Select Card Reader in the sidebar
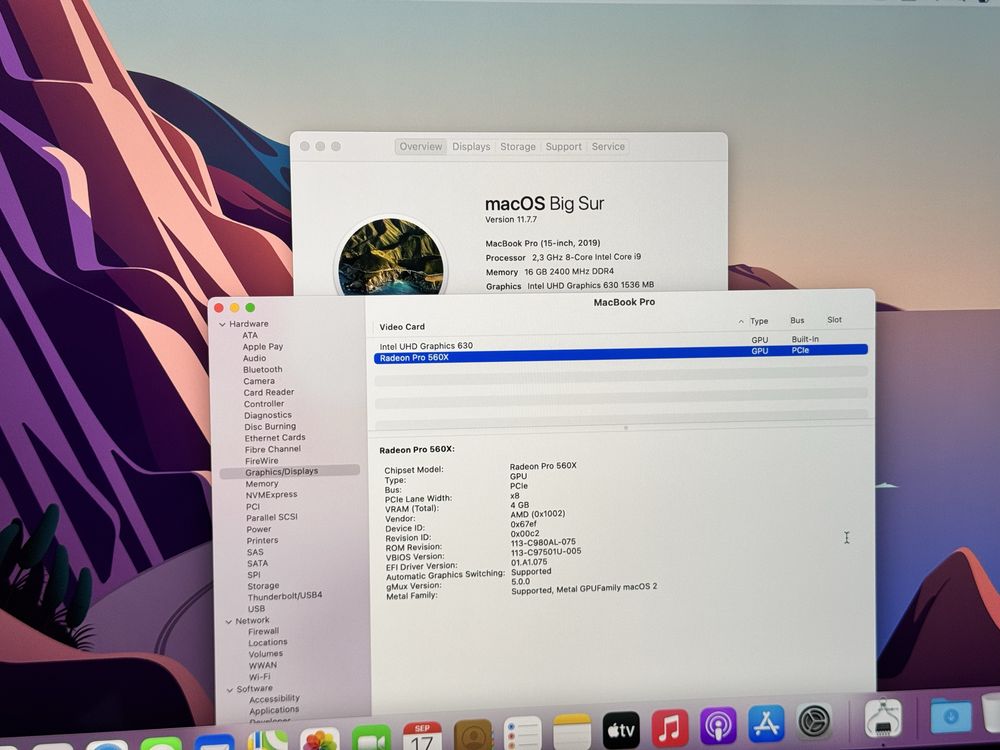 tap(268, 393)
